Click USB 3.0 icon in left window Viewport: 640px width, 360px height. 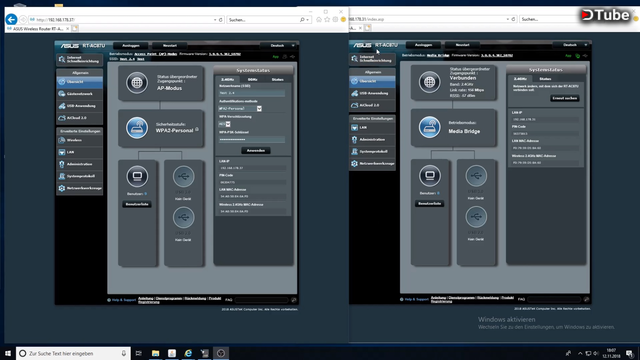pos(183,176)
